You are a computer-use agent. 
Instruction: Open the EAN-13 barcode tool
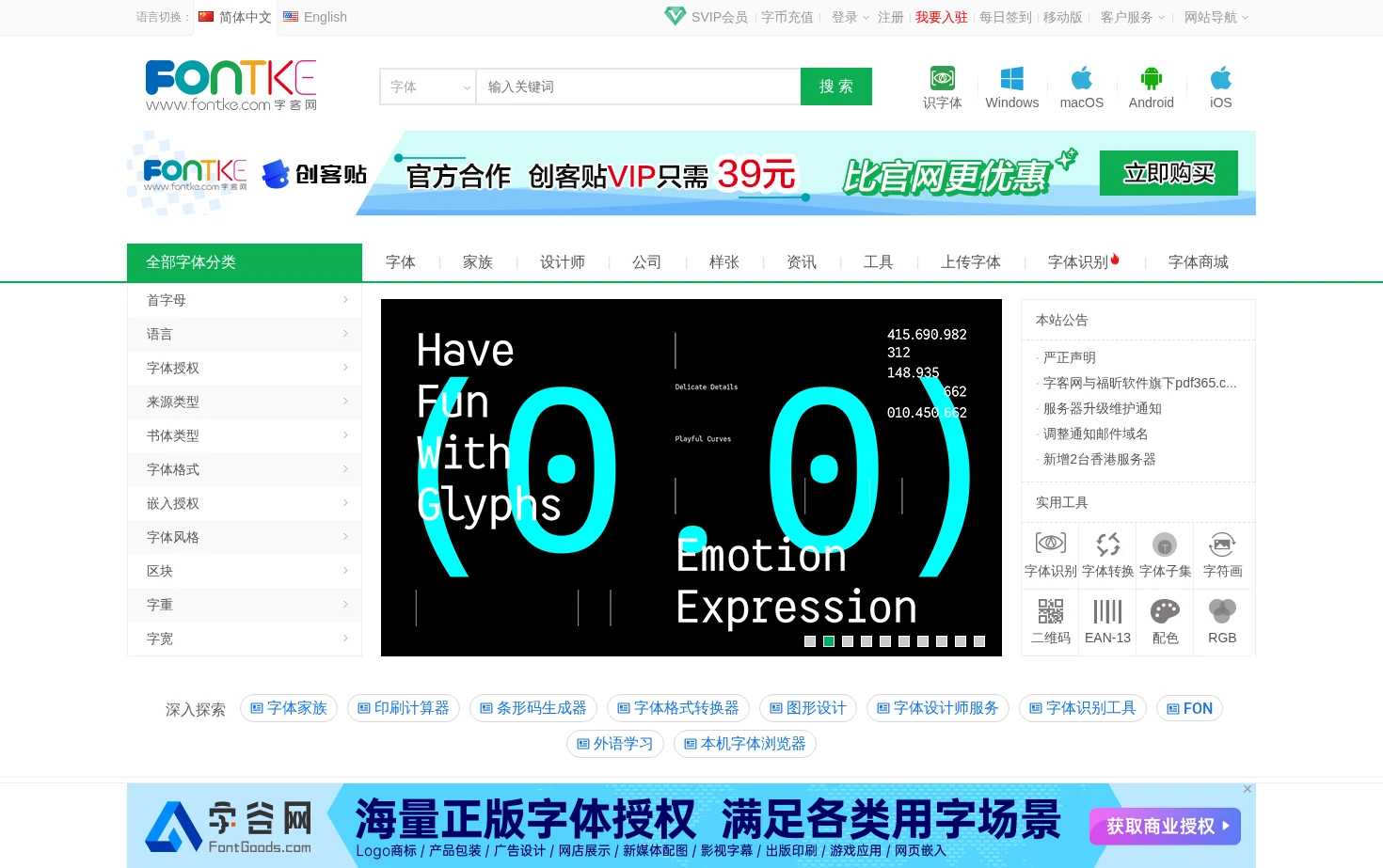(x=1108, y=622)
